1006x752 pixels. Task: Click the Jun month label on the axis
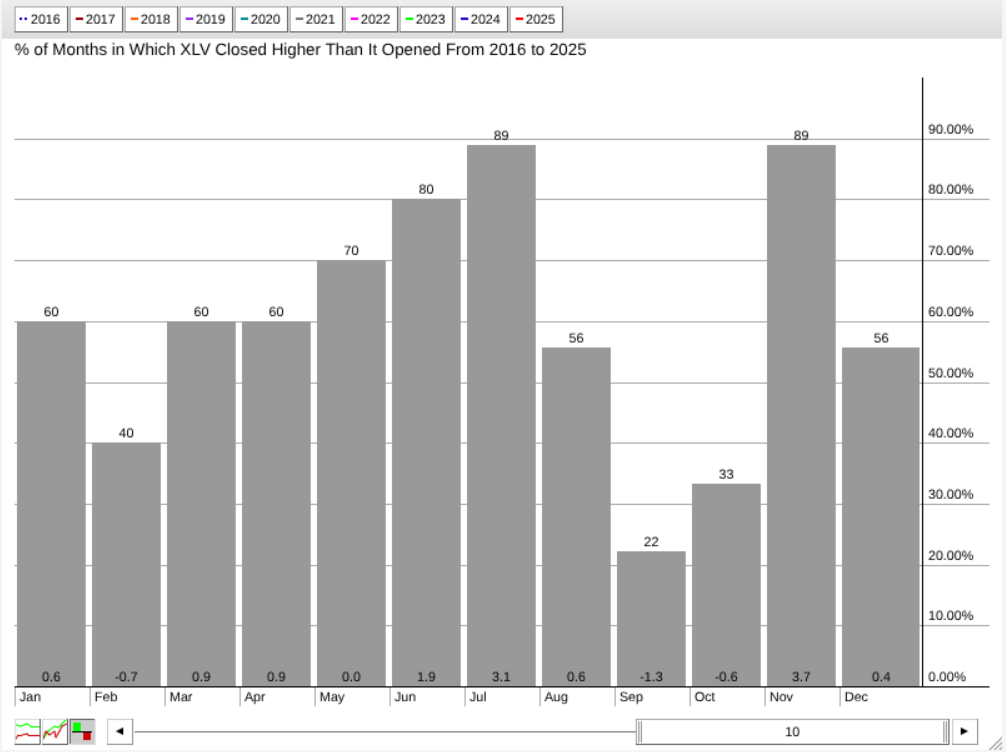coord(405,697)
